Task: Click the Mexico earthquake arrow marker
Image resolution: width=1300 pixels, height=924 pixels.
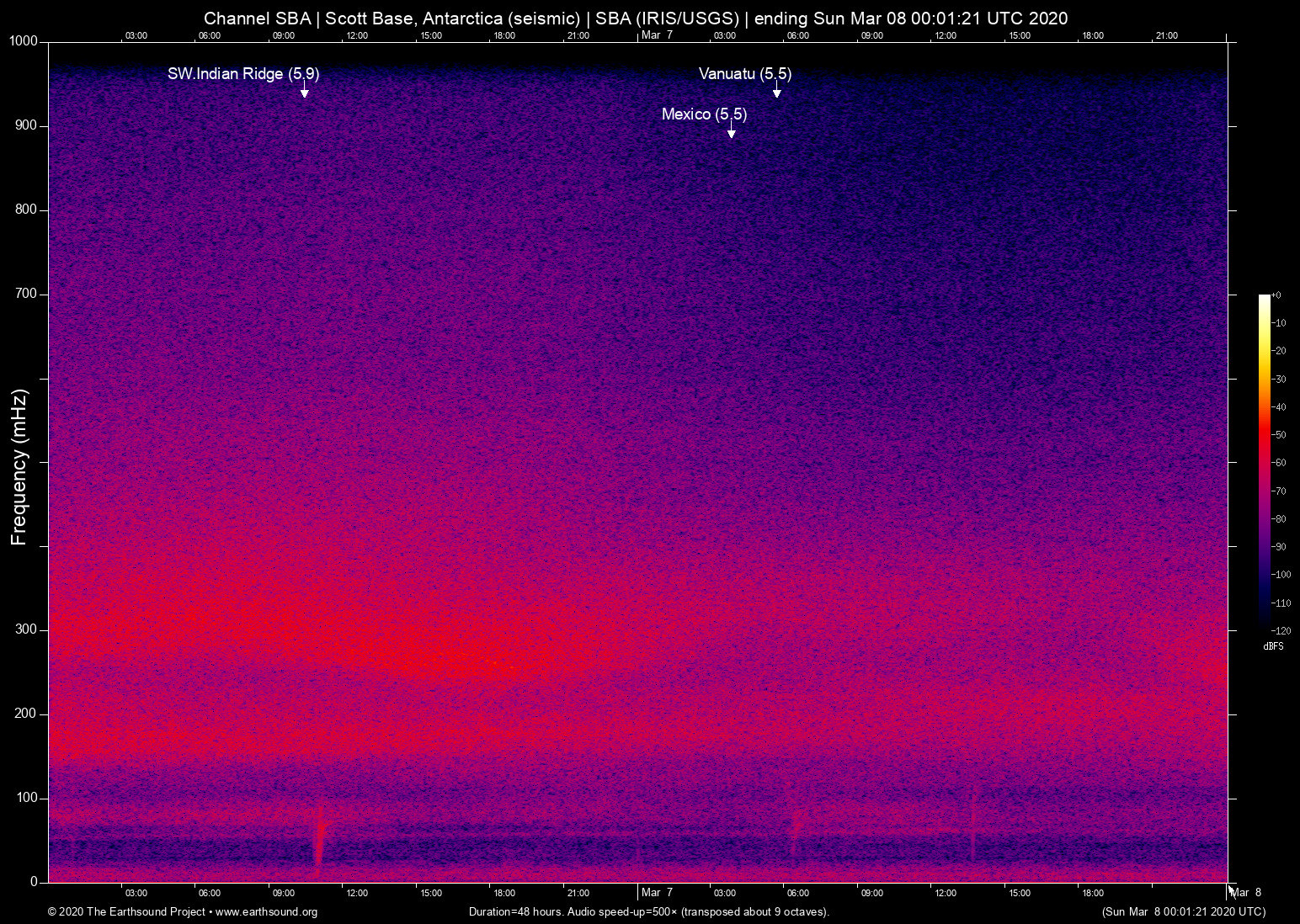Action: coord(731,132)
